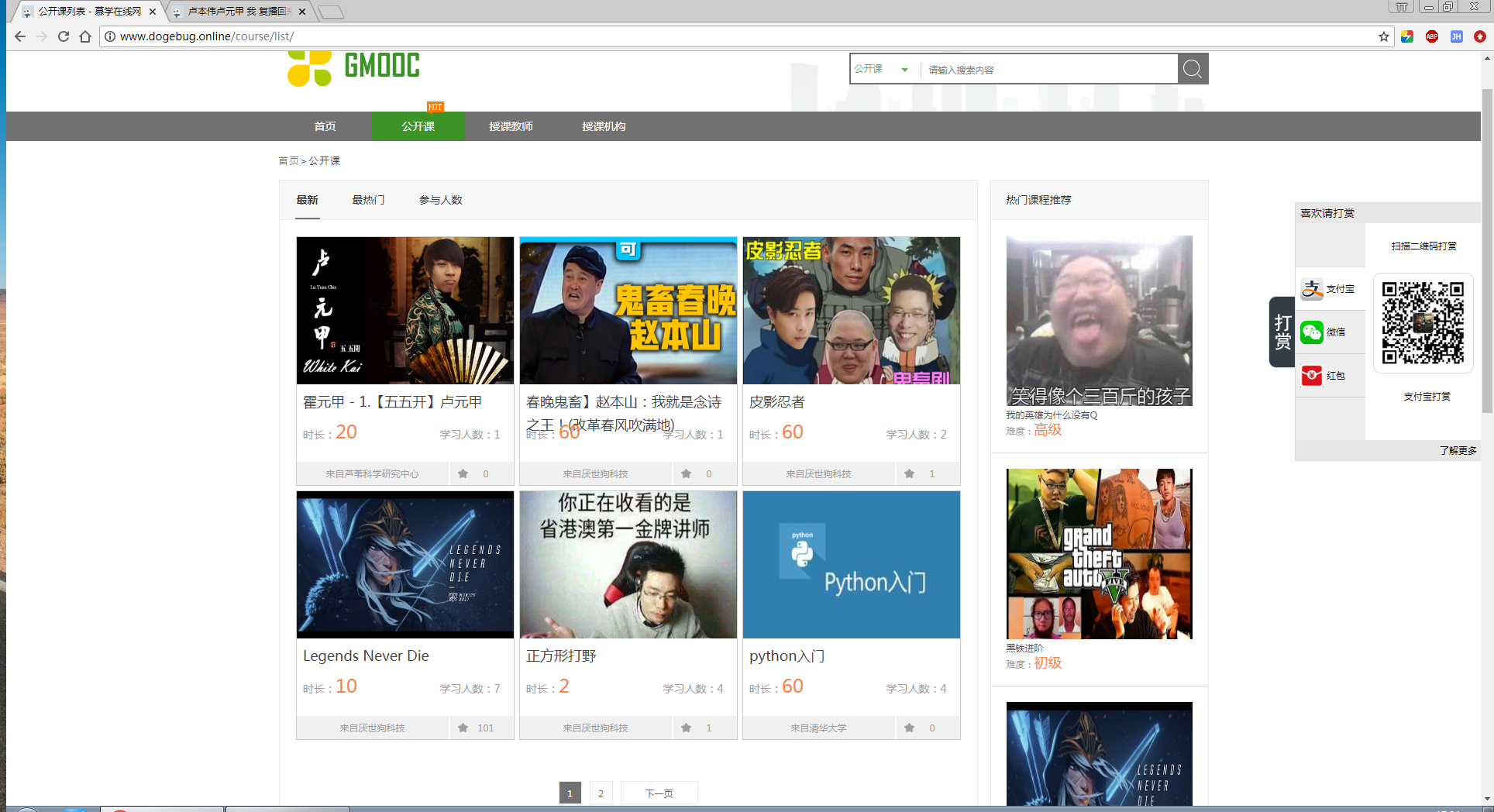
Task: Click the GMOOC logo
Action: click(353, 67)
